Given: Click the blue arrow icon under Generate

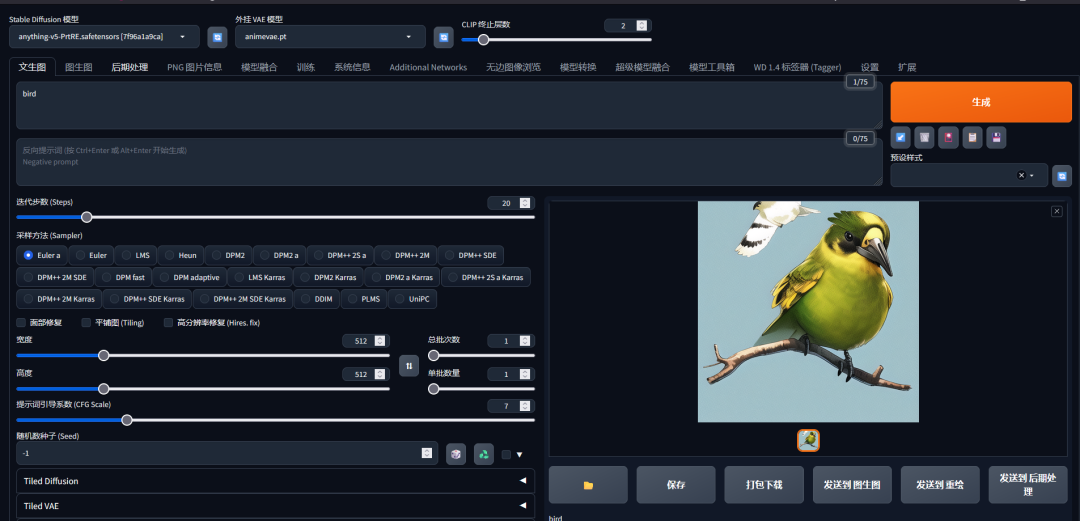Looking at the screenshot, I should [x=900, y=138].
